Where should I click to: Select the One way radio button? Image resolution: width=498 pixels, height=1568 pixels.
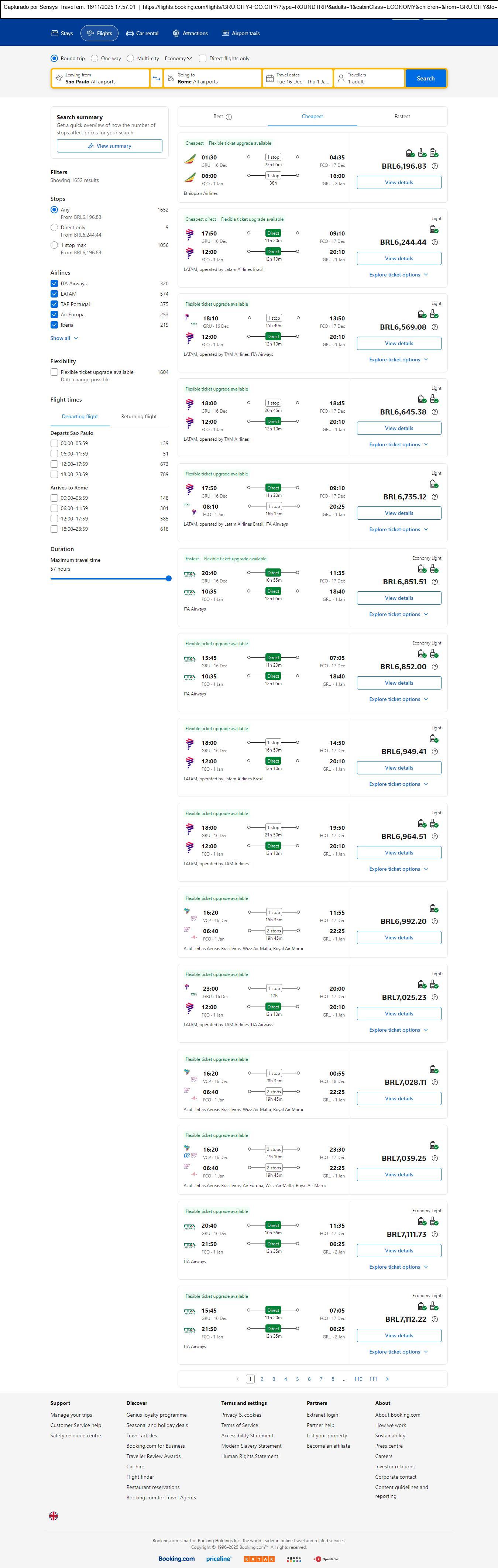click(95, 58)
